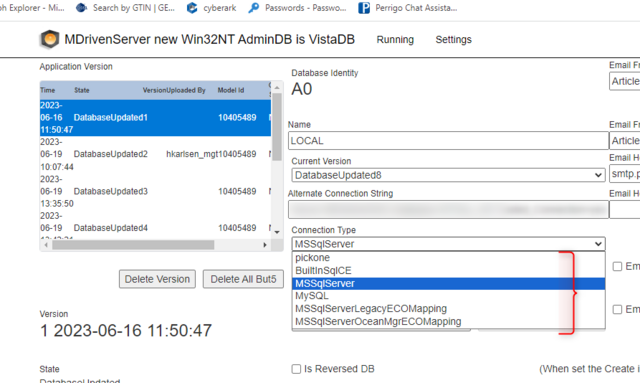The width and height of the screenshot is (640, 383).
Task: Collapse the Connection Type dropdown
Action: 448,244
